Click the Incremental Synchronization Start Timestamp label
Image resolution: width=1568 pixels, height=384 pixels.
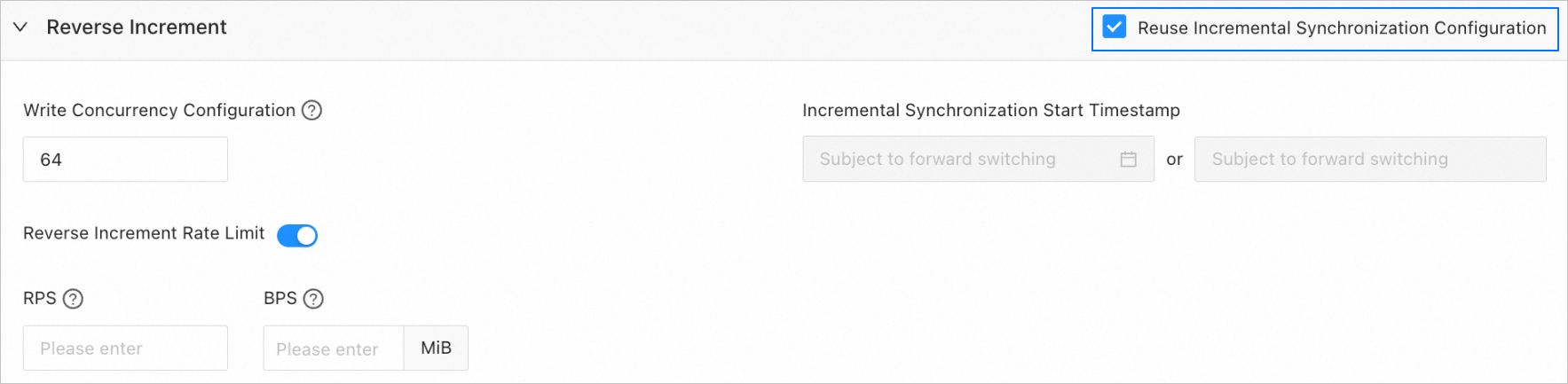991,110
